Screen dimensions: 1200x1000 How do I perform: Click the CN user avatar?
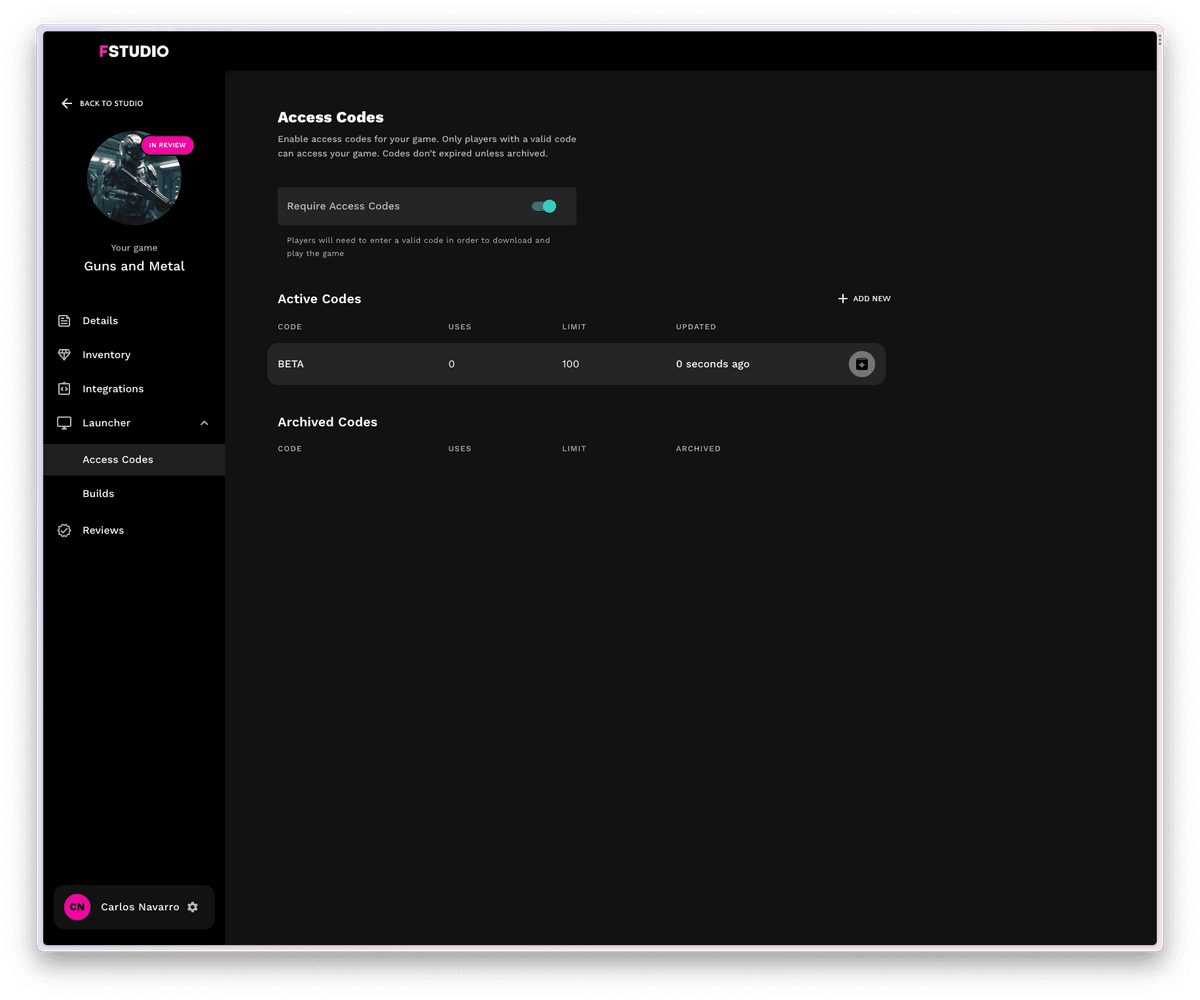point(77,907)
